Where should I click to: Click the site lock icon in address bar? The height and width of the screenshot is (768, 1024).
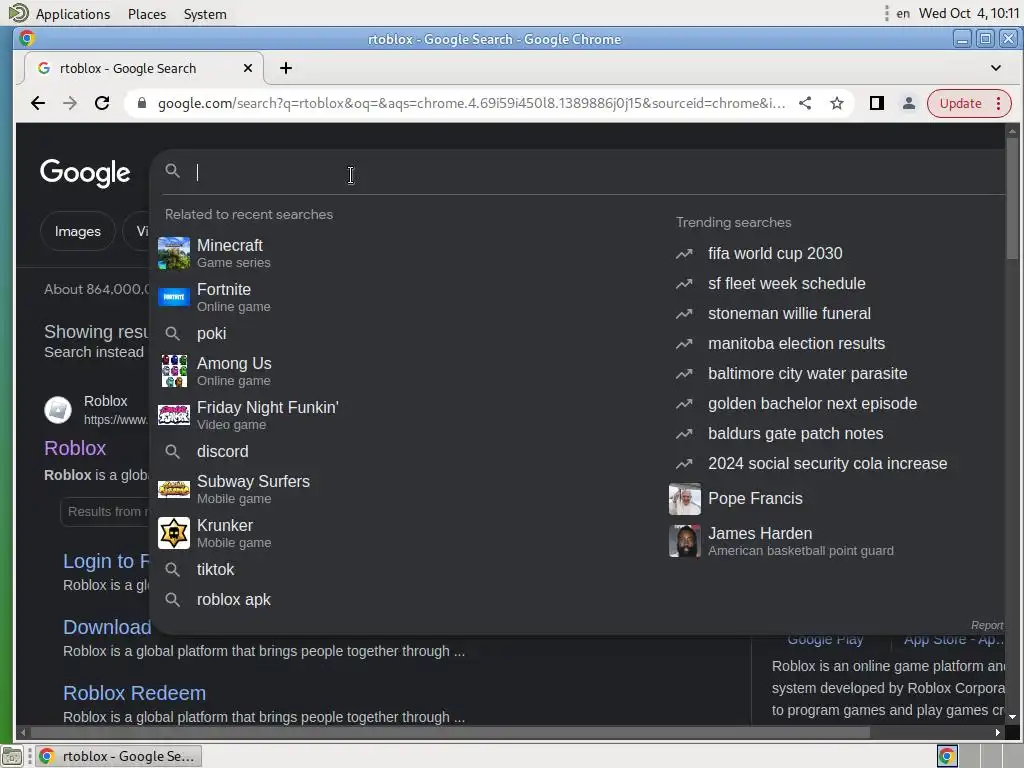pyautogui.click(x=142, y=103)
